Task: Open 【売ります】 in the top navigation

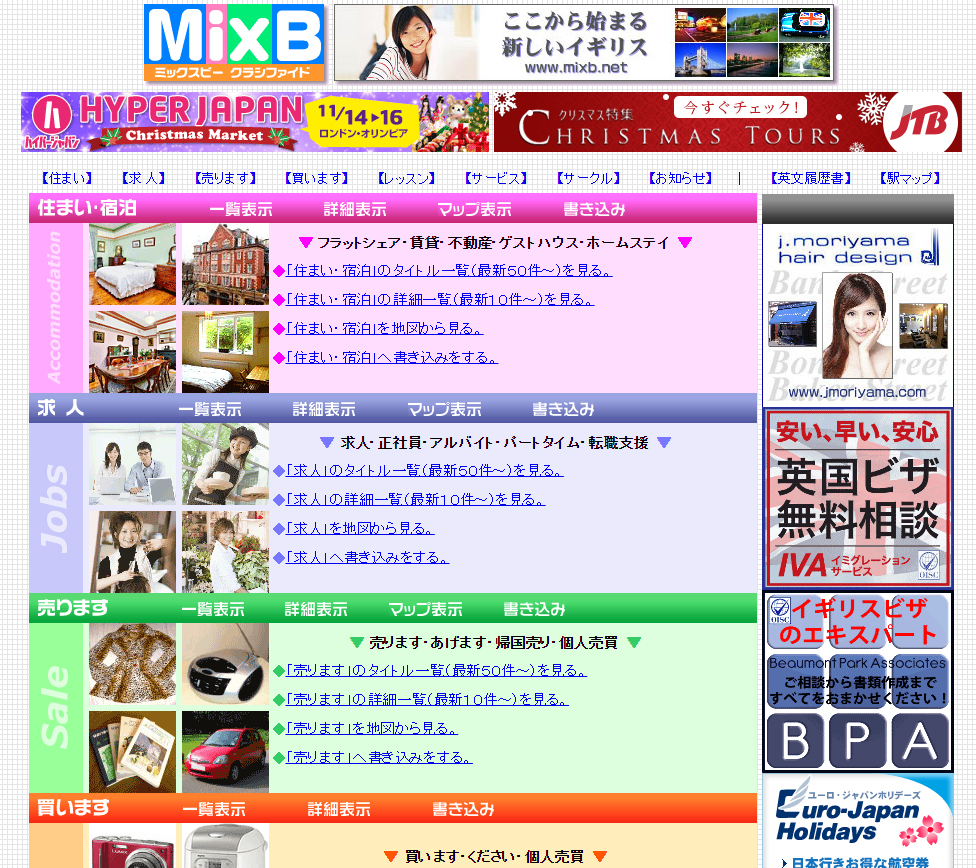Action: pyautogui.click(x=225, y=179)
